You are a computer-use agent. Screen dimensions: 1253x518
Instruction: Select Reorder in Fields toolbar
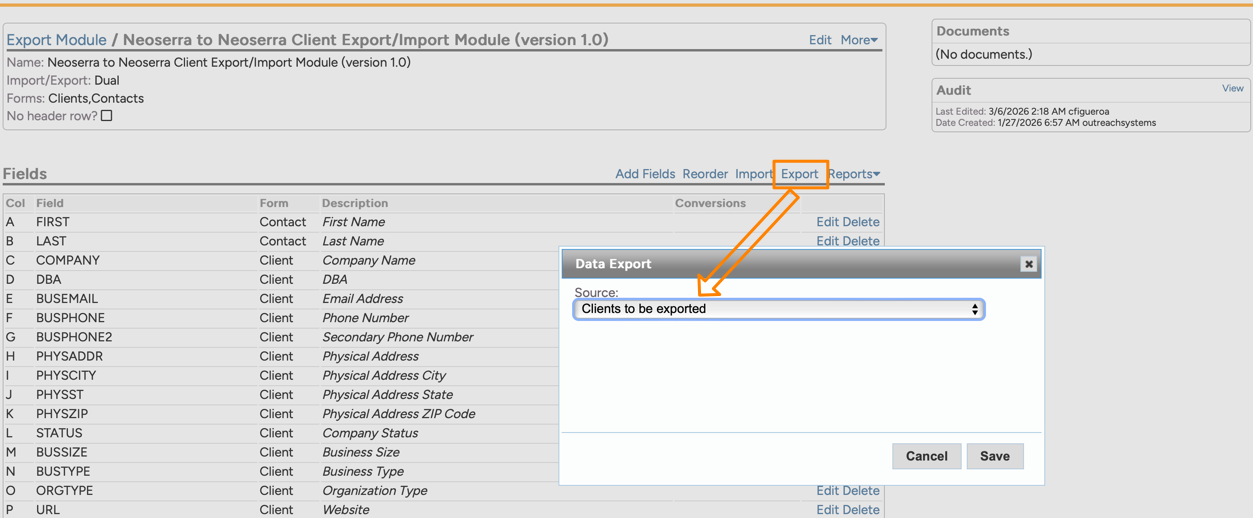coord(705,174)
